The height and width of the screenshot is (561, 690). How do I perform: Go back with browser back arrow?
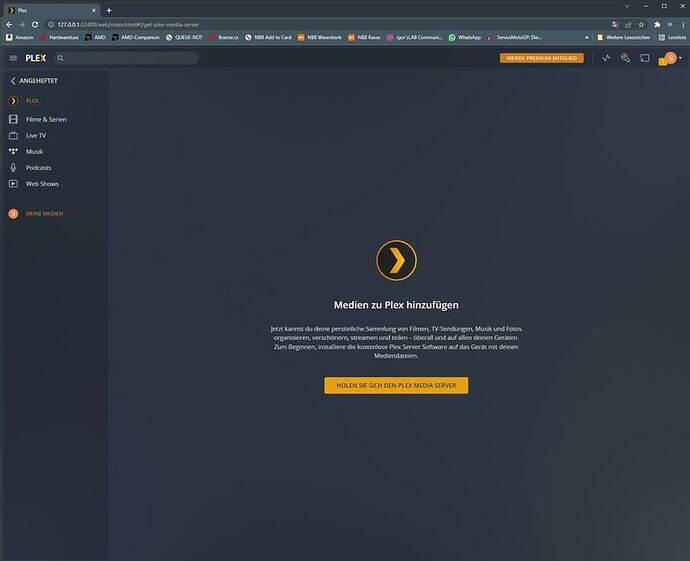[x=9, y=25]
